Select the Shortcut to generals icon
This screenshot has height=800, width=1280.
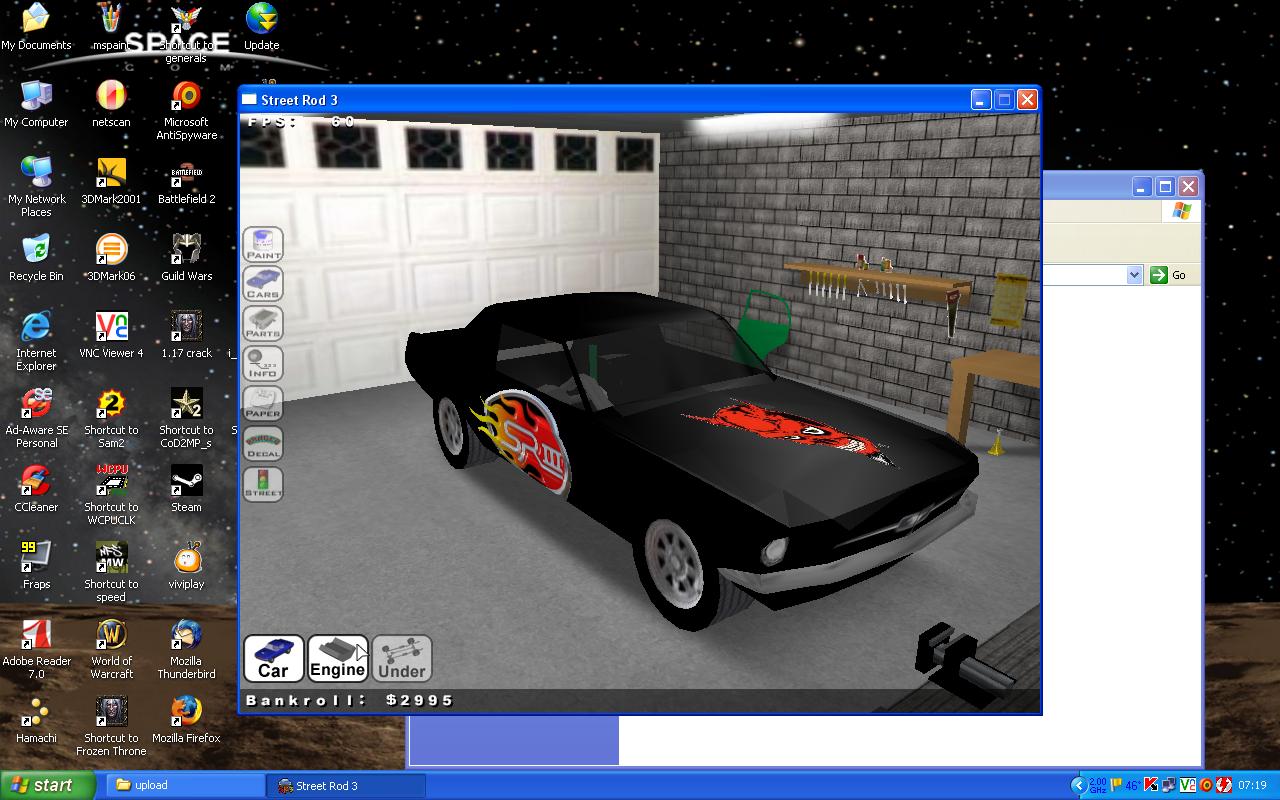(186, 33)
